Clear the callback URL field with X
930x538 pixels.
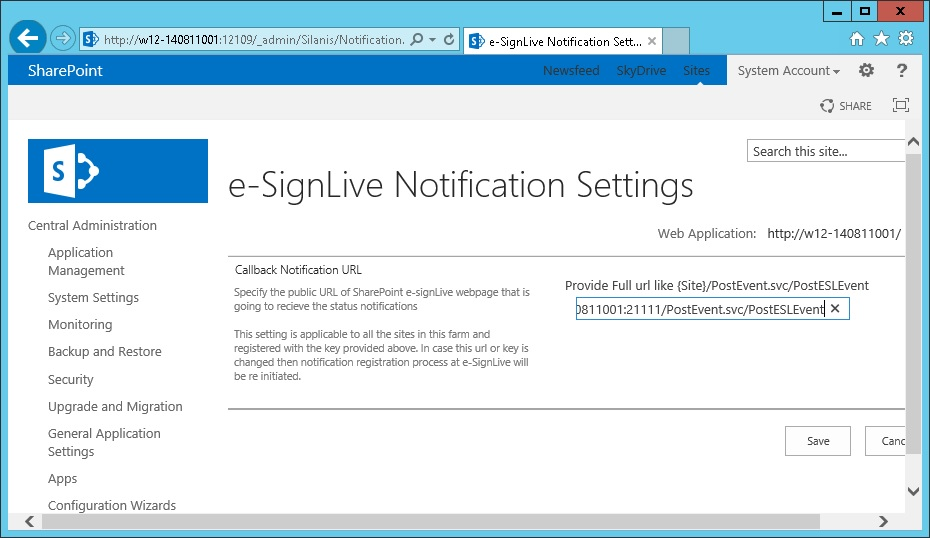835,309
